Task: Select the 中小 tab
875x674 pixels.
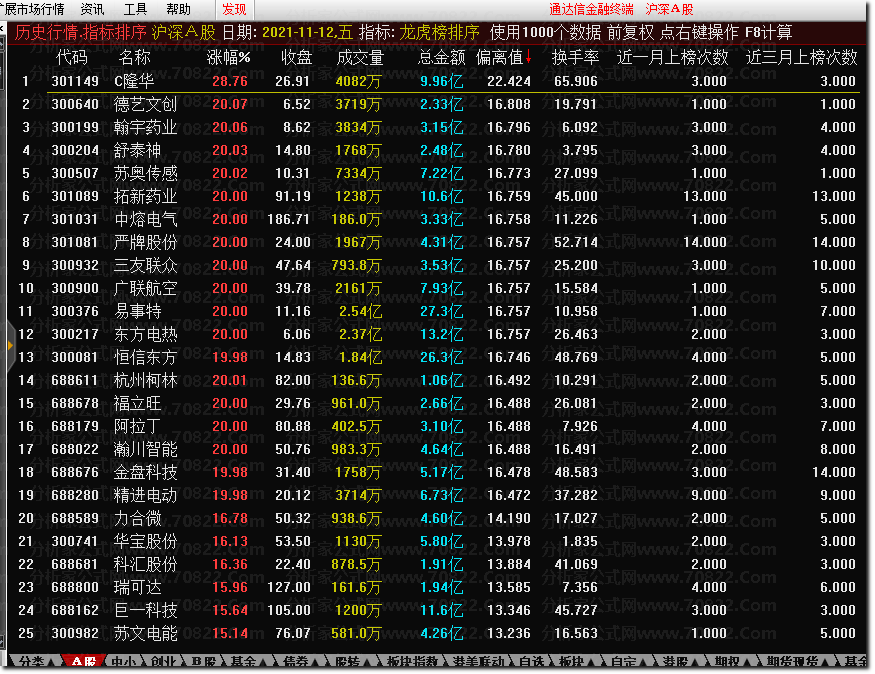Action: [123, 662]
